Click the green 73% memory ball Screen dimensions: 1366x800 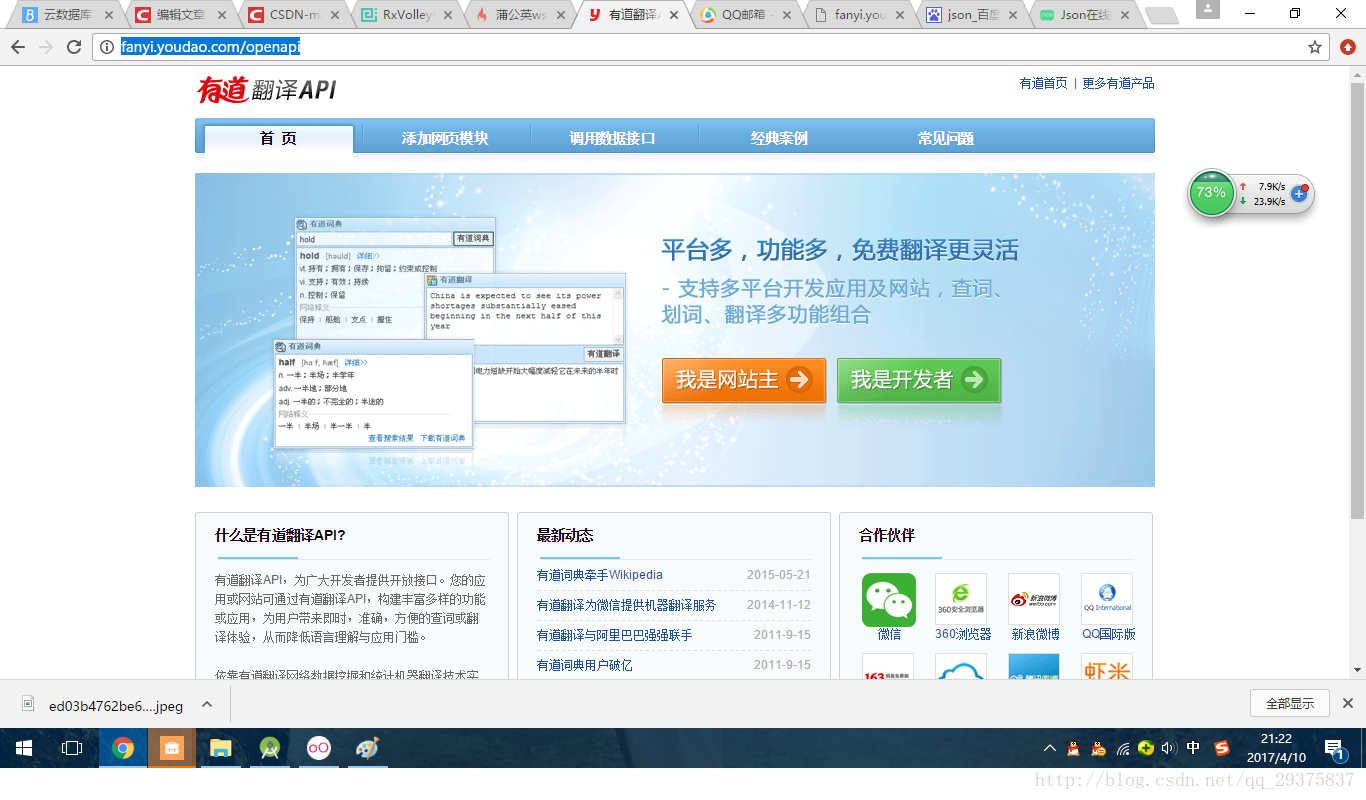coord(1211,193)
